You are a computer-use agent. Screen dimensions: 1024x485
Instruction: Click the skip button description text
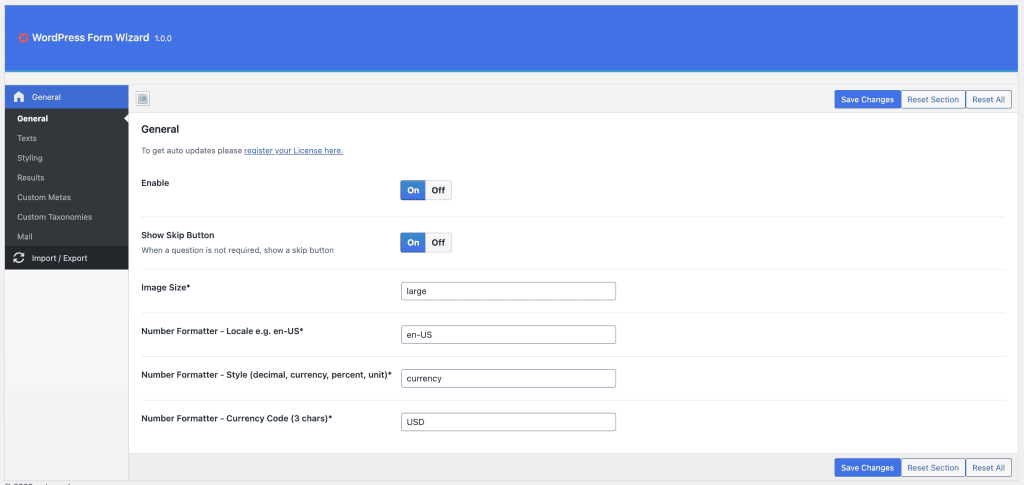pos(238,250)
